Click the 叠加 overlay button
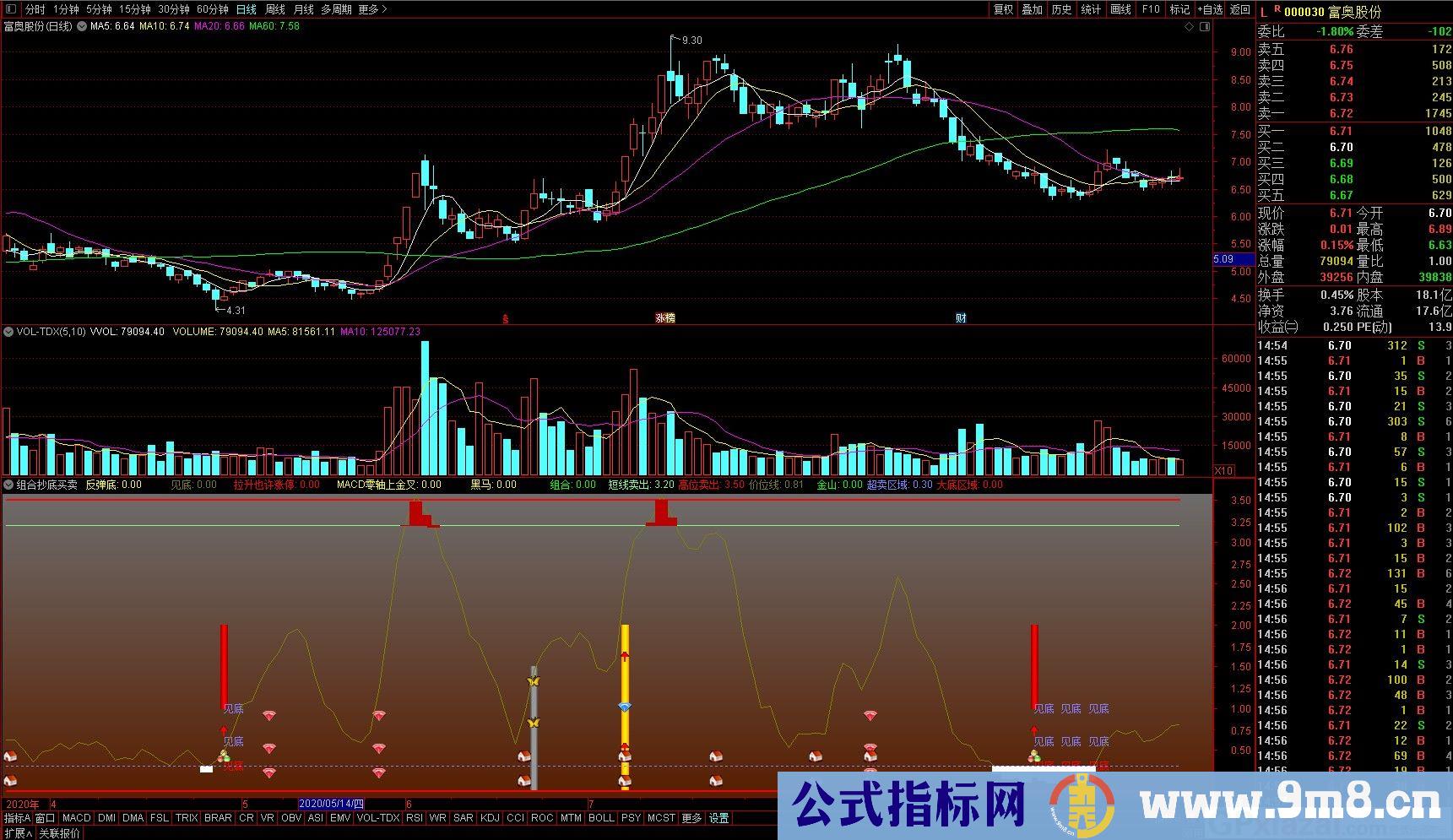This screenshot has height=840, width=1453. point(1032,9)
